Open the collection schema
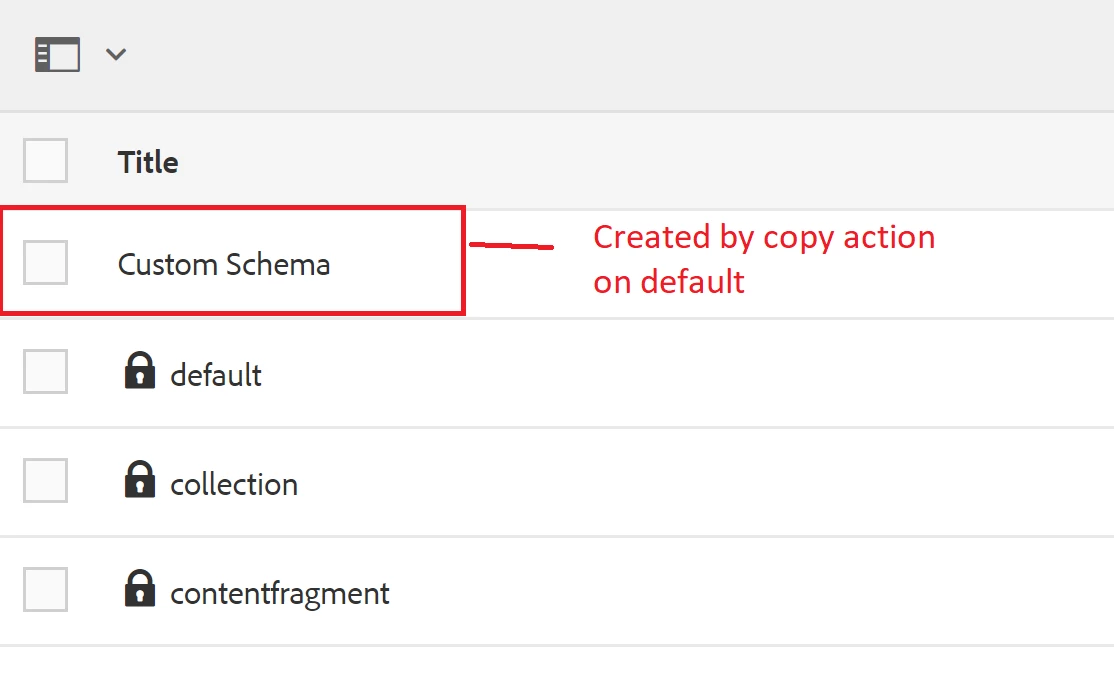 [x=234, y=484]
